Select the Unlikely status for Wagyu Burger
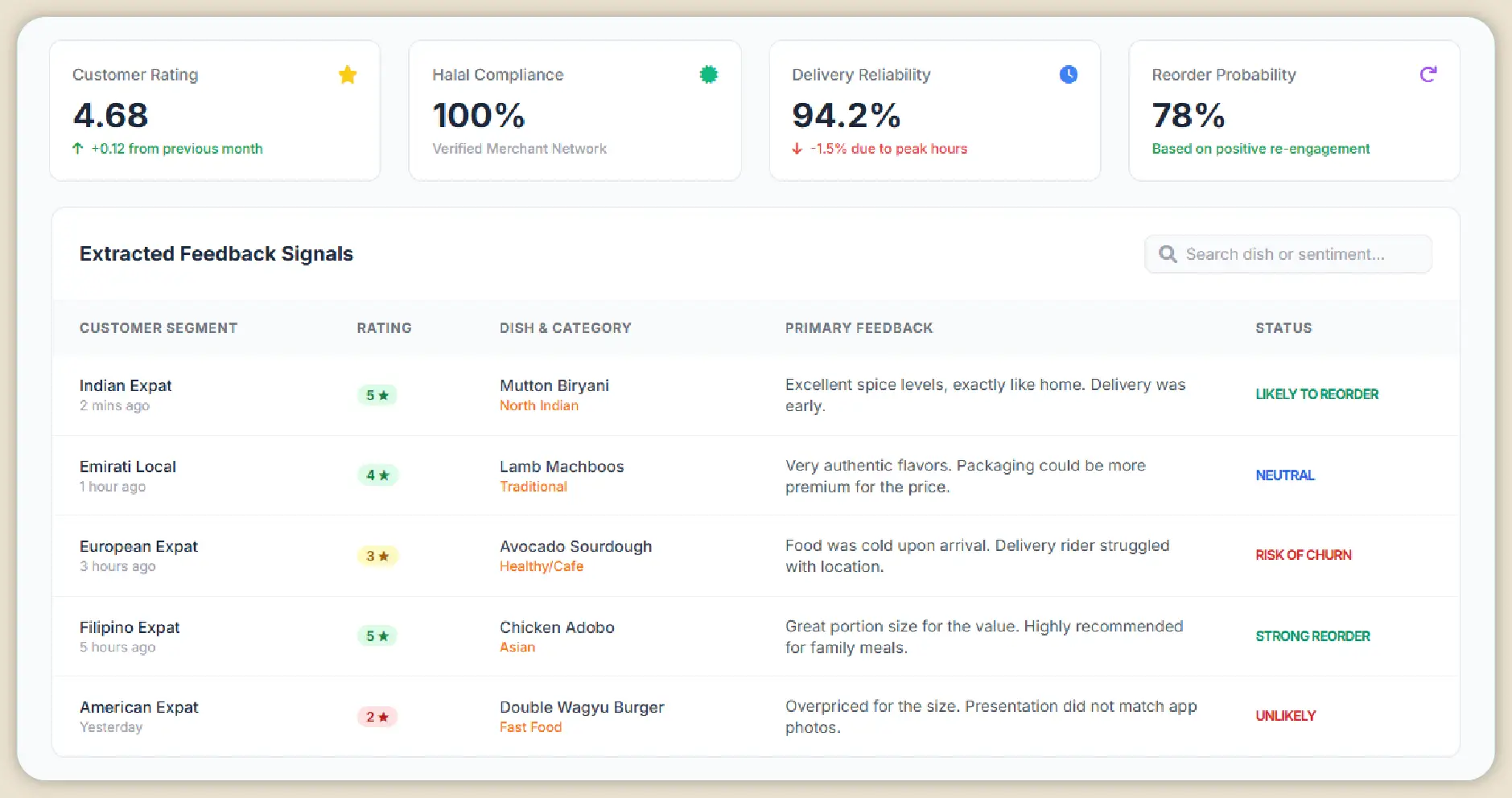Screen dimensions: 1512x798 [x=1285, y=716]
